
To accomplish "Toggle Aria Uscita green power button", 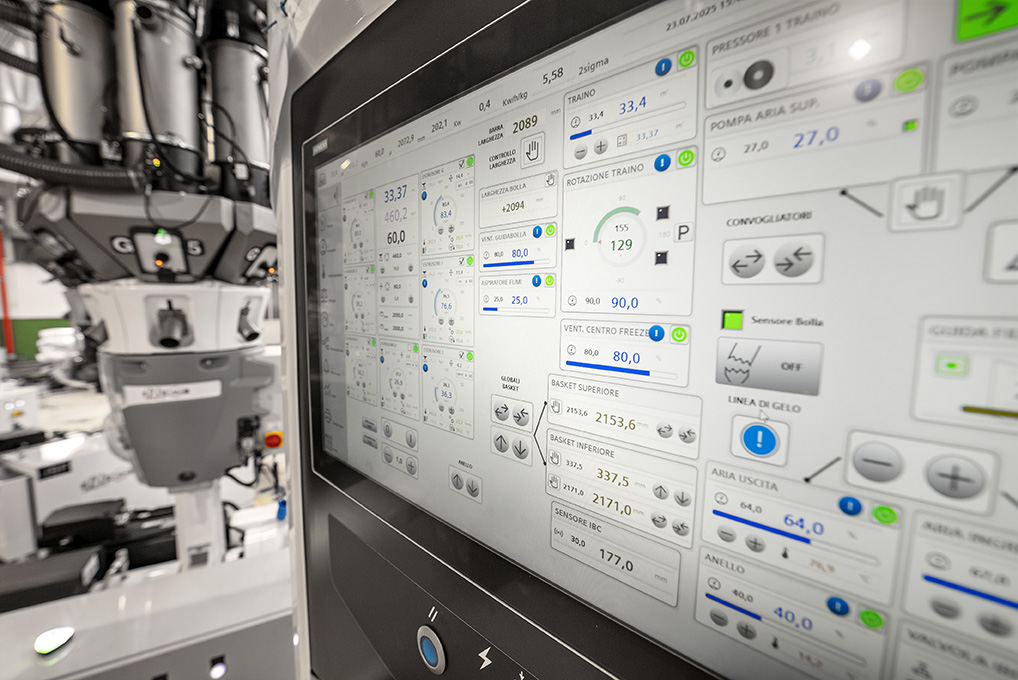I will tap(884, 515).
